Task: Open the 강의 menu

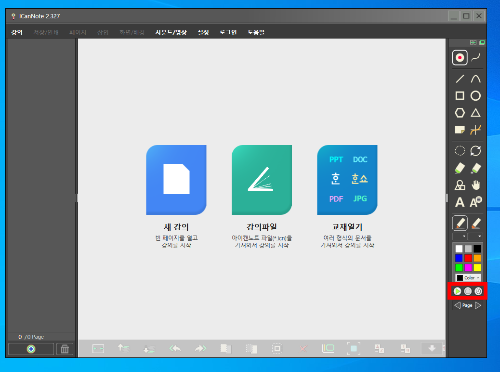Action: coord(17,32)
